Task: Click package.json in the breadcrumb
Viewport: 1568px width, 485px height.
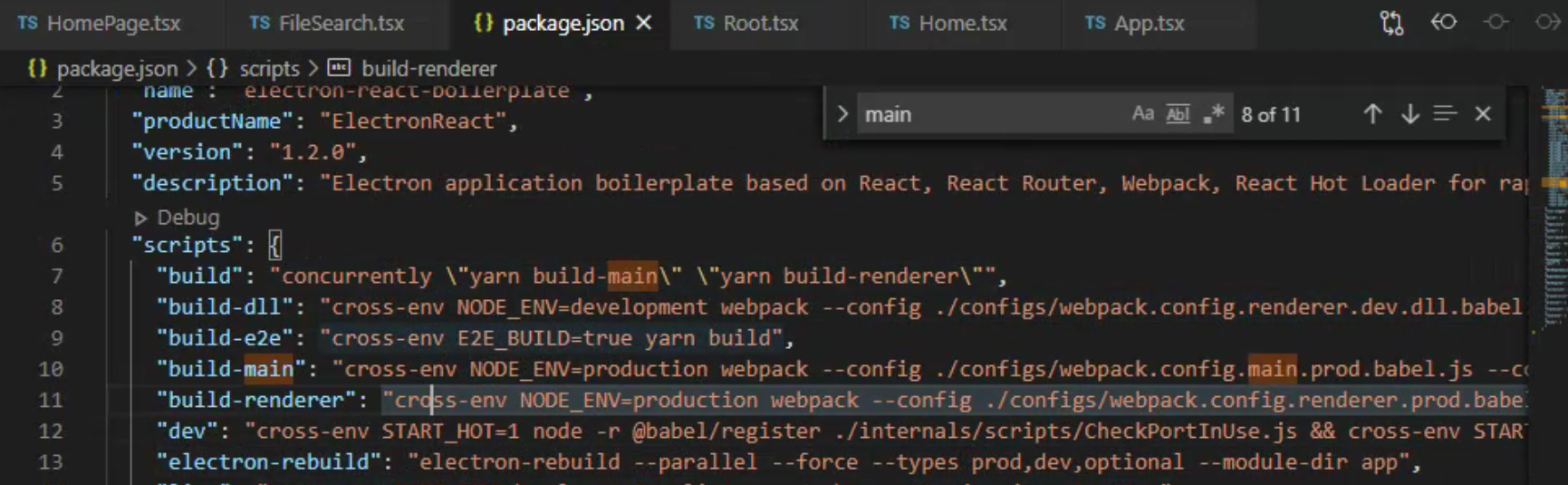Action: point(117,68)
